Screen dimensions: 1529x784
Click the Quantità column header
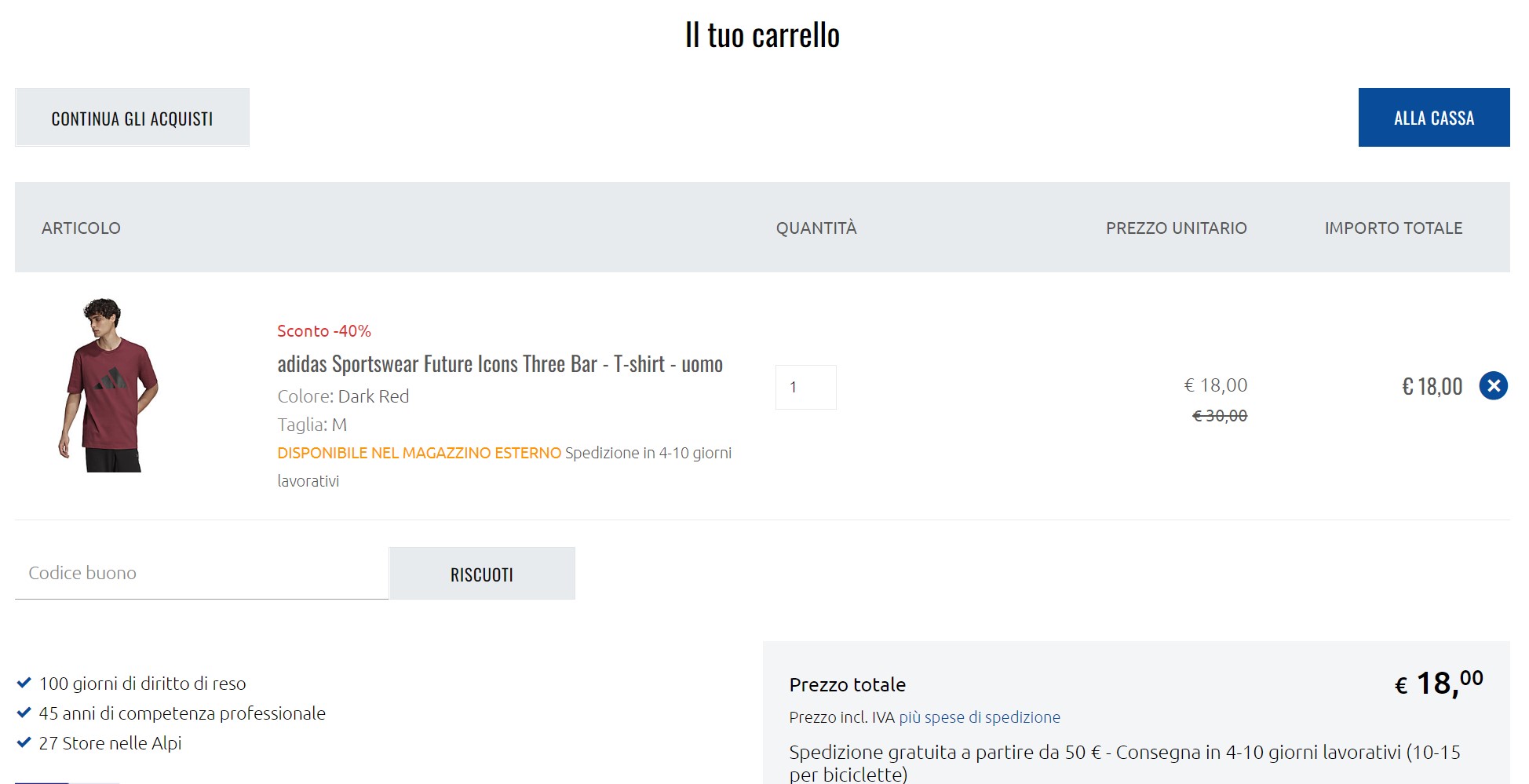pos(816,228)
